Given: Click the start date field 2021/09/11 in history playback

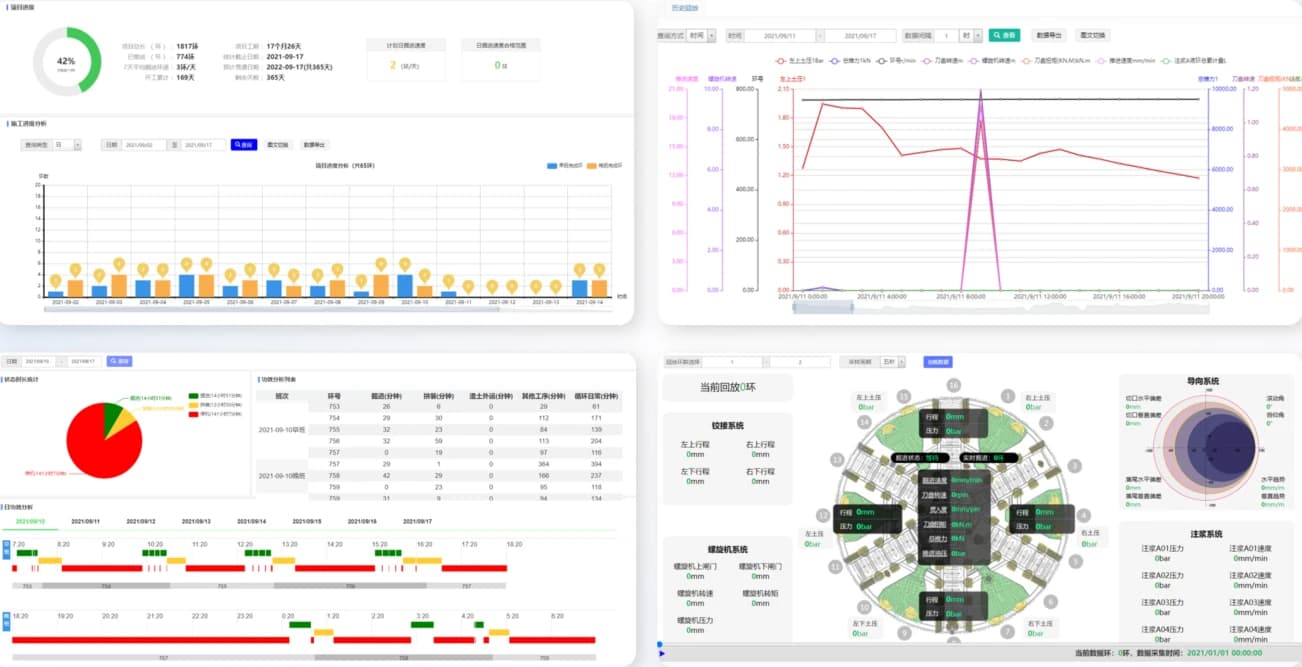Looking at the screenshot, I should (x=780, y=35).
